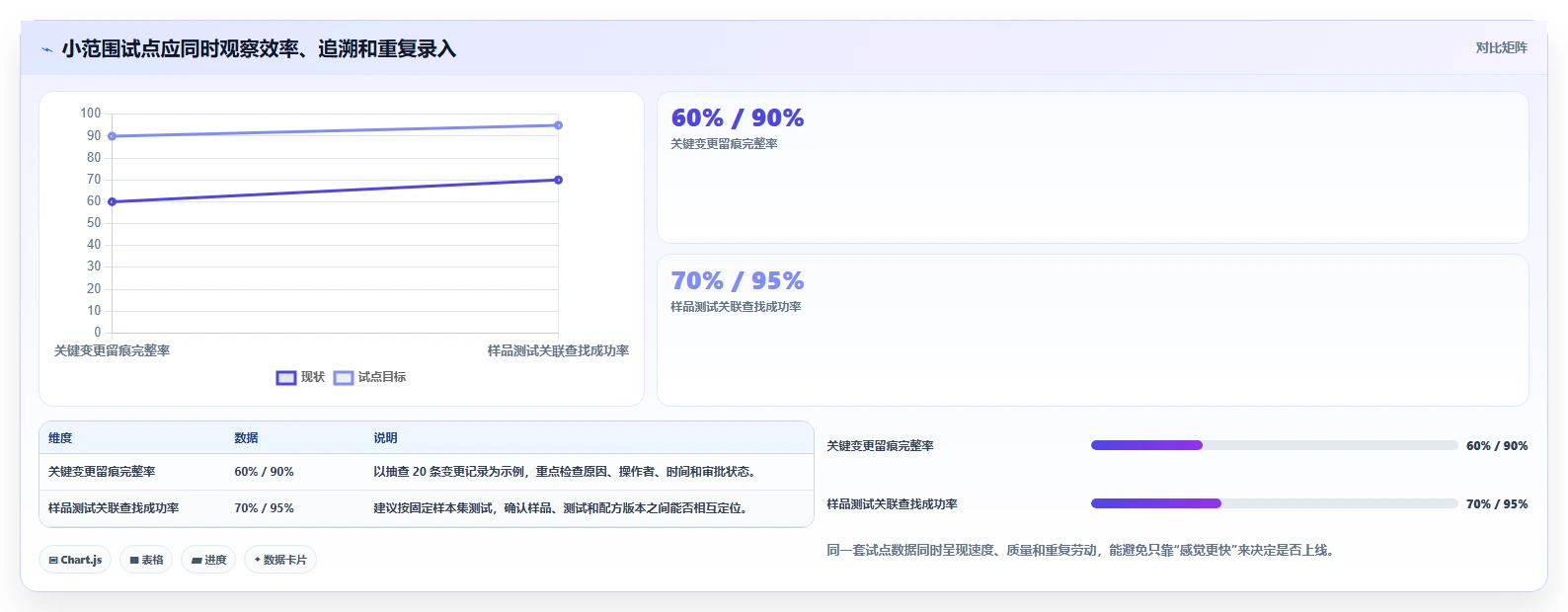This screenshot has height=612, width=1568.
Task: Click the Chart.js tag icon
Action: pyautogui.click(x=53, y=560)
